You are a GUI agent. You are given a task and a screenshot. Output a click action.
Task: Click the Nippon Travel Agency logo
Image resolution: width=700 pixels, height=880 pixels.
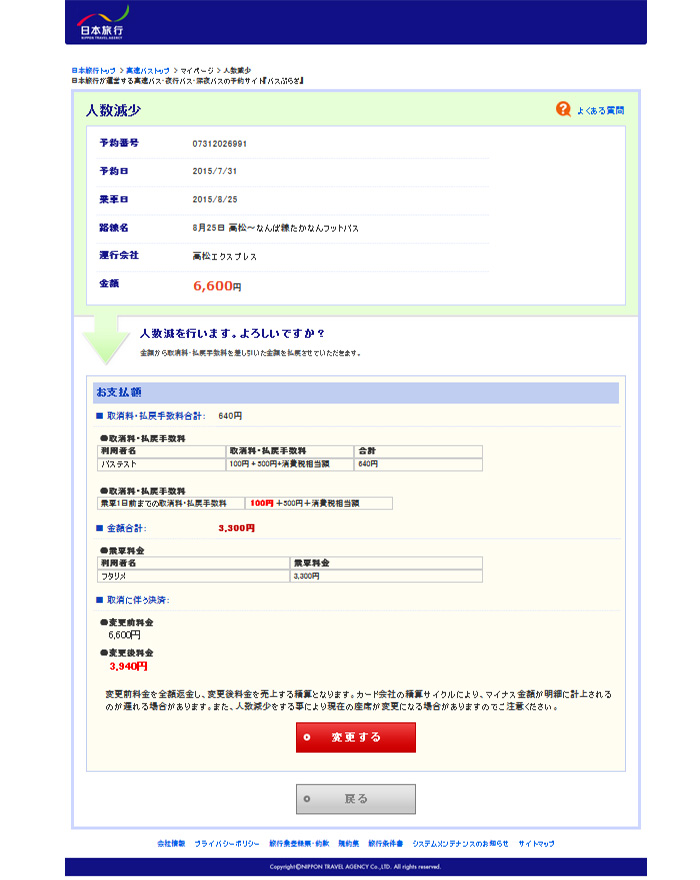point(103,21)
